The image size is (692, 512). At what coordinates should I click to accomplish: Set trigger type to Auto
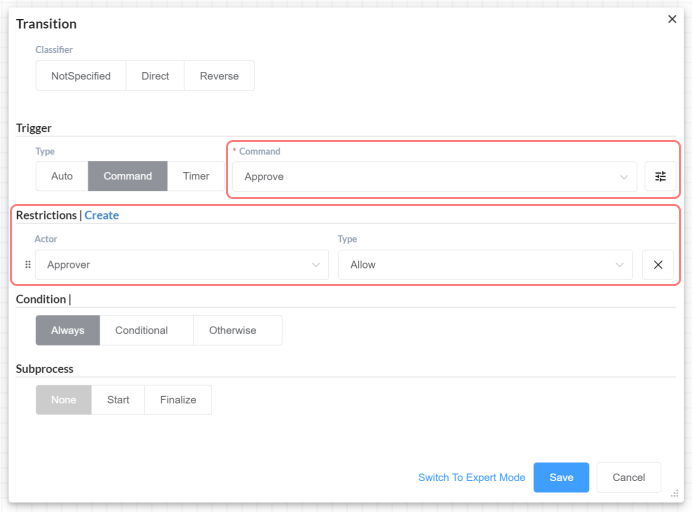point(62,176)
